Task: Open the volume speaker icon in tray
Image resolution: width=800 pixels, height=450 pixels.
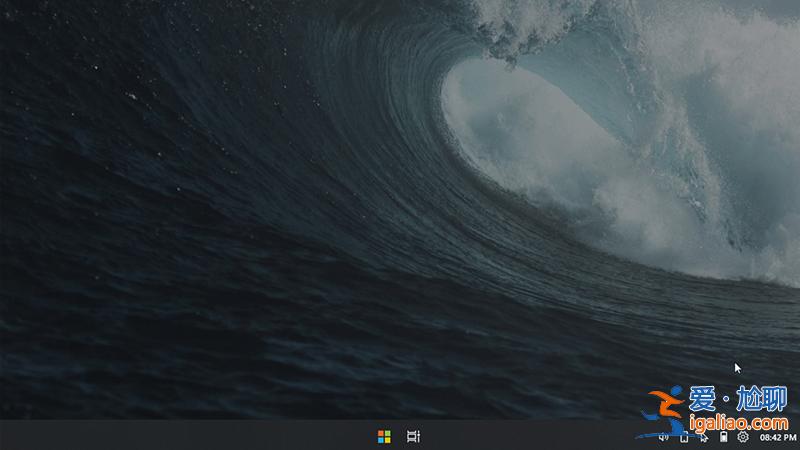Action: tap(663, 437)
